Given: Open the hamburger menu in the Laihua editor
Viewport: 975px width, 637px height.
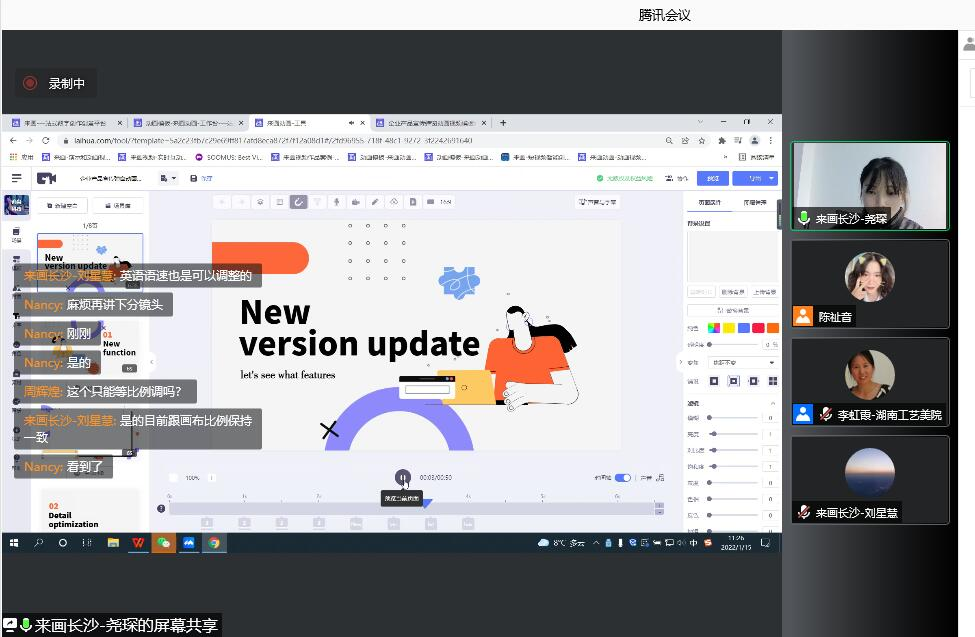Looking at the screenshot, I should (16, 178).
